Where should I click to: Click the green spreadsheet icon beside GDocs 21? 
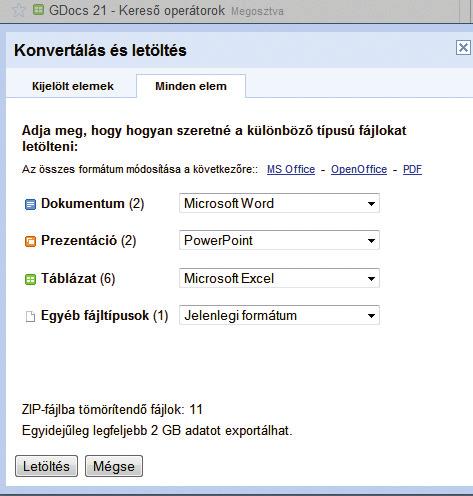point(38,10)
